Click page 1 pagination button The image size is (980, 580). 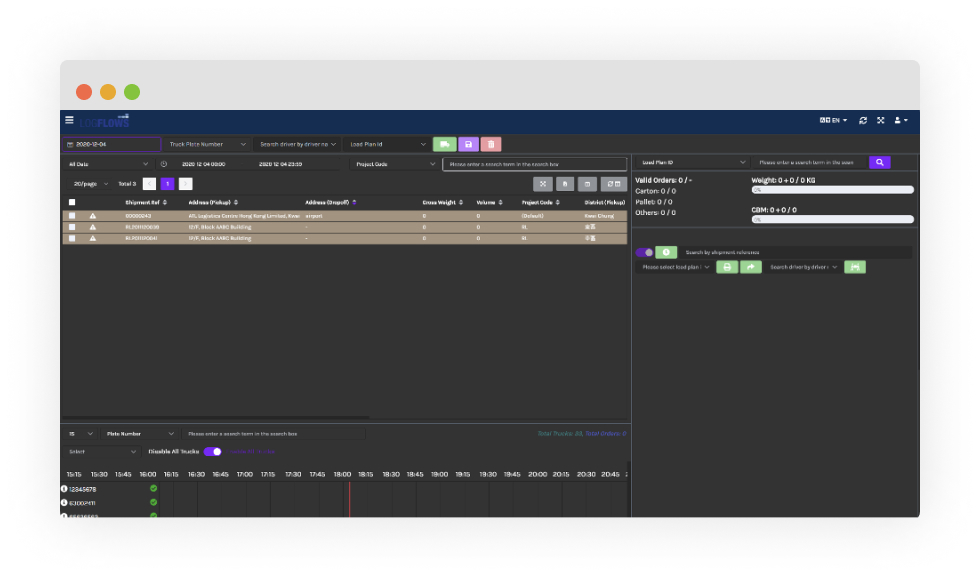tap(167, 184)
